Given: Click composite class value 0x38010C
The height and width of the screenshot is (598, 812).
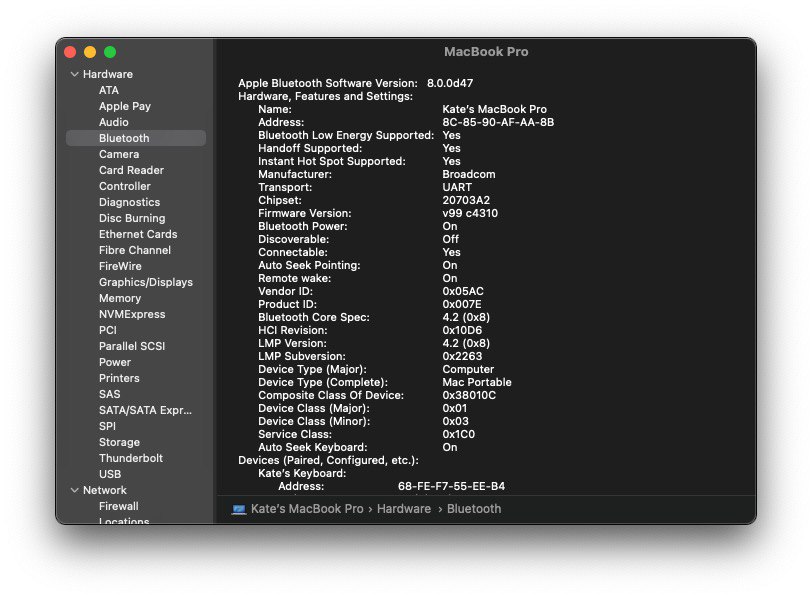Looking at the screenshot, I should [x=469, y=395].
